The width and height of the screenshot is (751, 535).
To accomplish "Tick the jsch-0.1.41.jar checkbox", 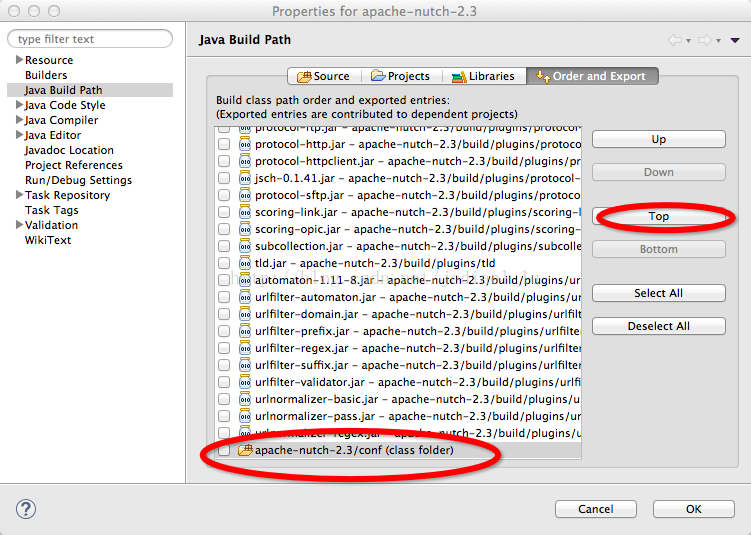I will pos(224,178).
